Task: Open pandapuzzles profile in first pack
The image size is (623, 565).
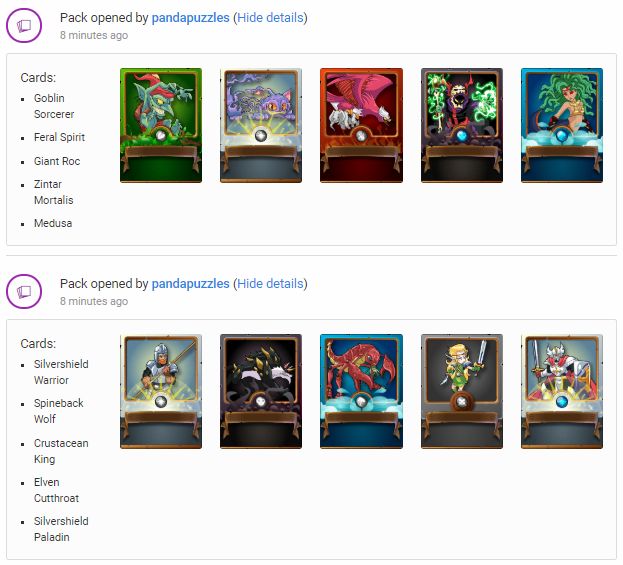Action: (190, 18)
